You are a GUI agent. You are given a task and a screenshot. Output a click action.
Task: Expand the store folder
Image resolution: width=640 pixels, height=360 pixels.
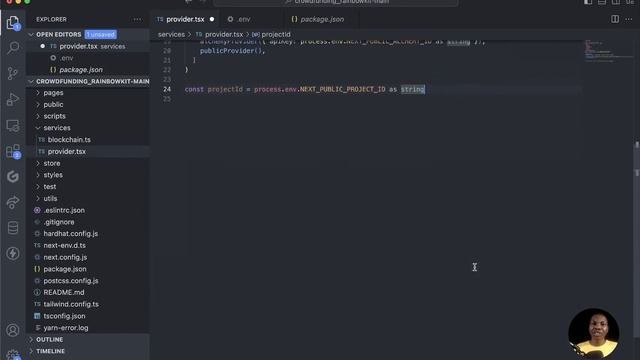[x=52, y=163]
